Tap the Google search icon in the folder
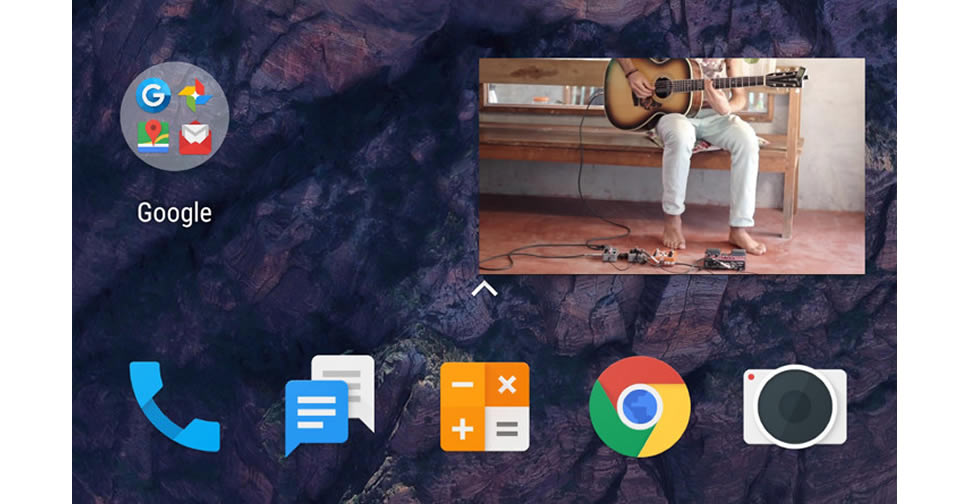Image resolution: width=968 pixels, height=504 pixels. click(152, 95)
